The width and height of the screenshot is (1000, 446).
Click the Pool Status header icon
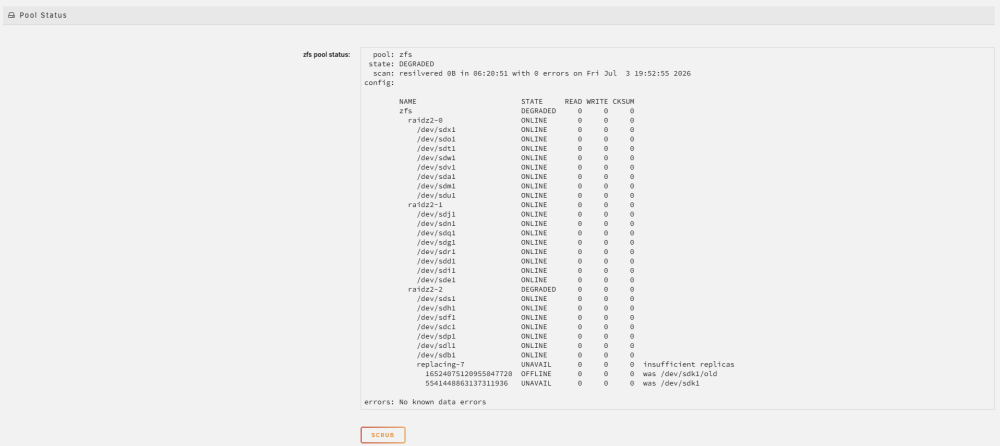point(11,15)
